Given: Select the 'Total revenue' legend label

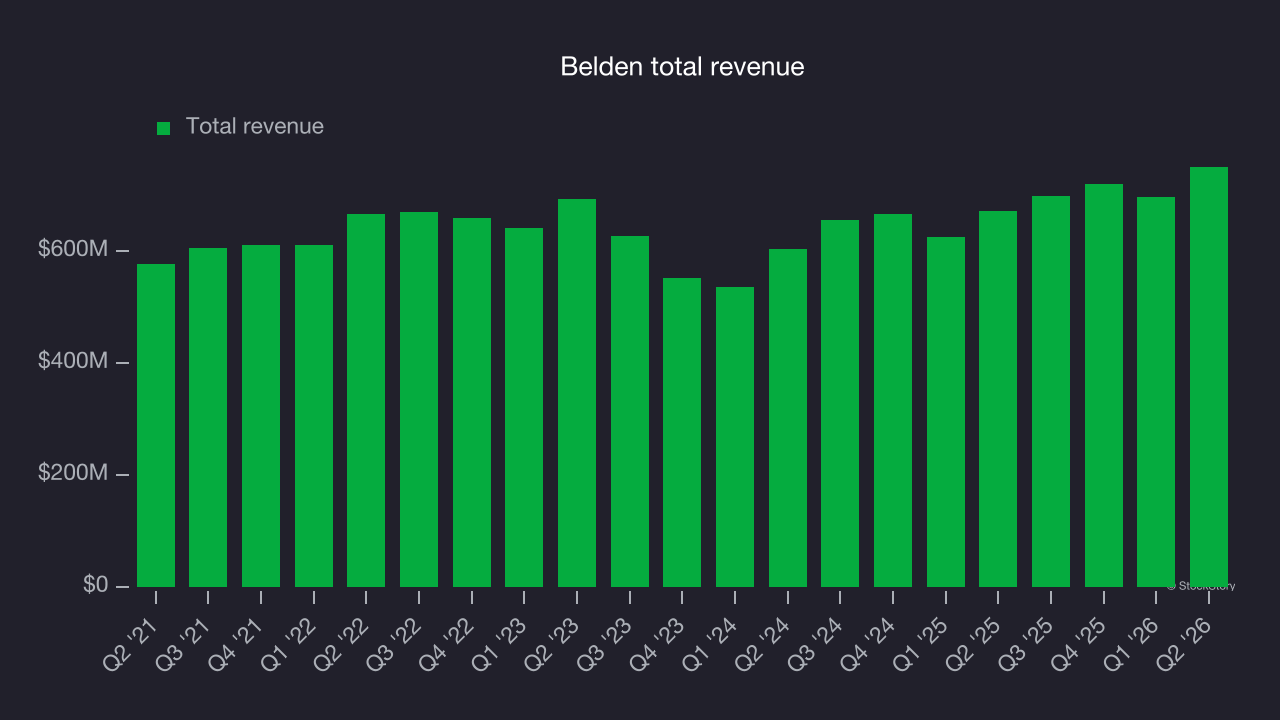Looking at the screenshot, I should (x=255, y=126).
